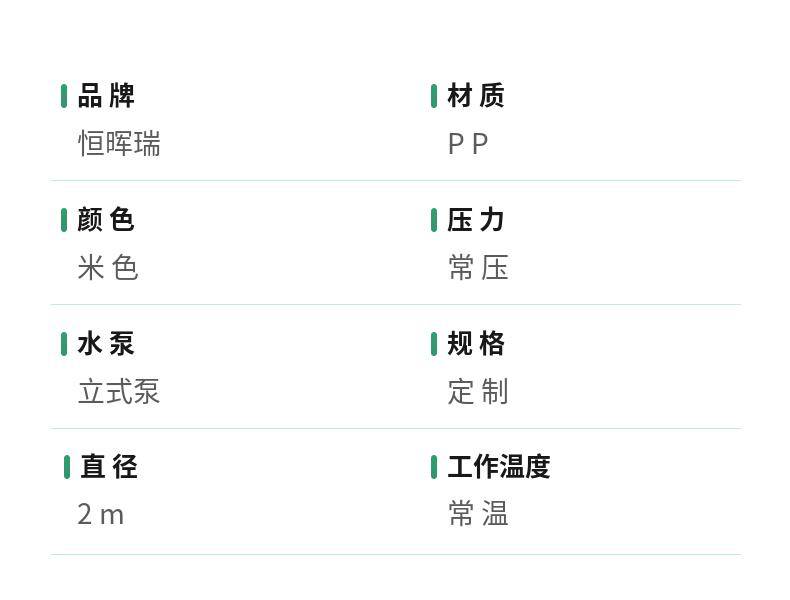Click the diameter value 2m
This screenshot has height=600, width=790.
(101, 515)
